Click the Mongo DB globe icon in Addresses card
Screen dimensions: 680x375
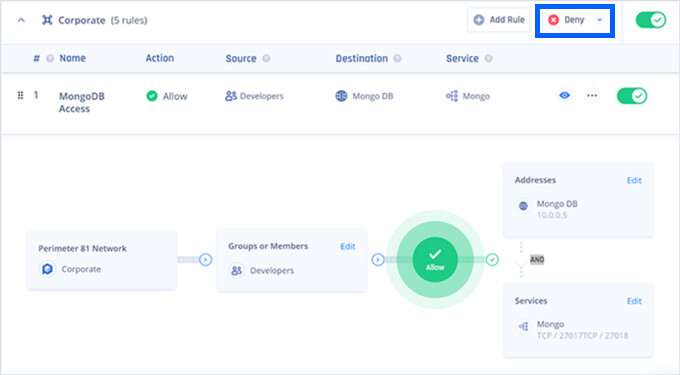tap(523, 206)
